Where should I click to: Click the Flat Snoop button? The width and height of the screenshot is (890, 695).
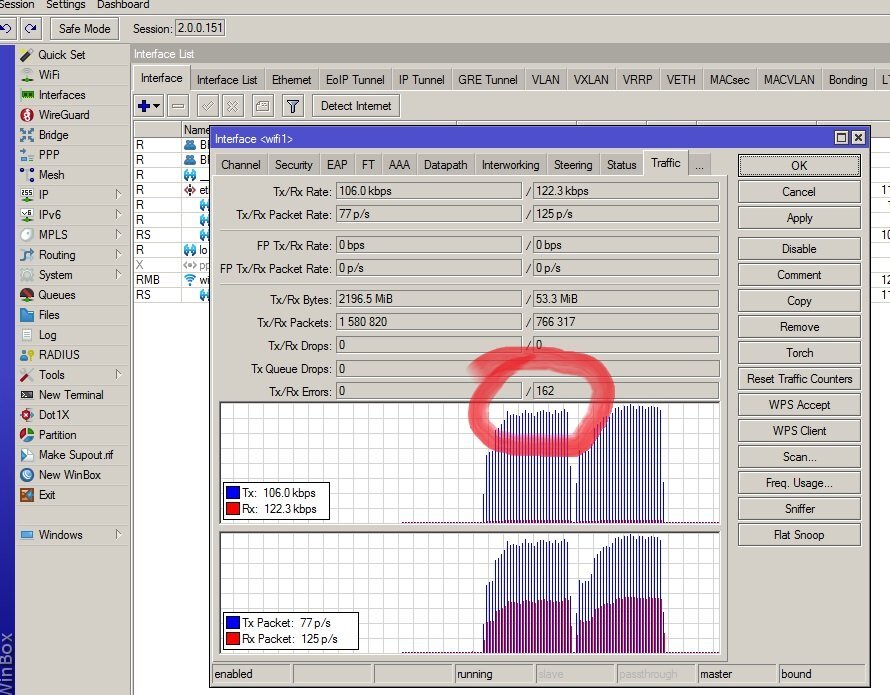pyautogui.click(x=799, y=535)
